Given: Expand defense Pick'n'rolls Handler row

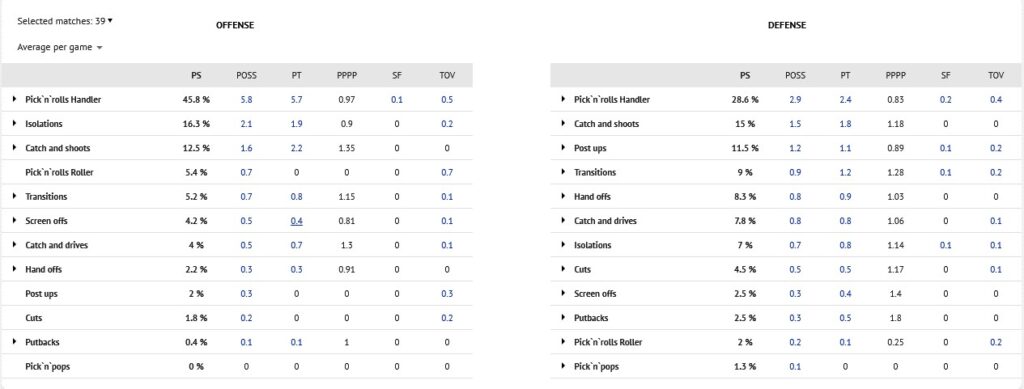Looking at the screenshot, I should [563, 99].
